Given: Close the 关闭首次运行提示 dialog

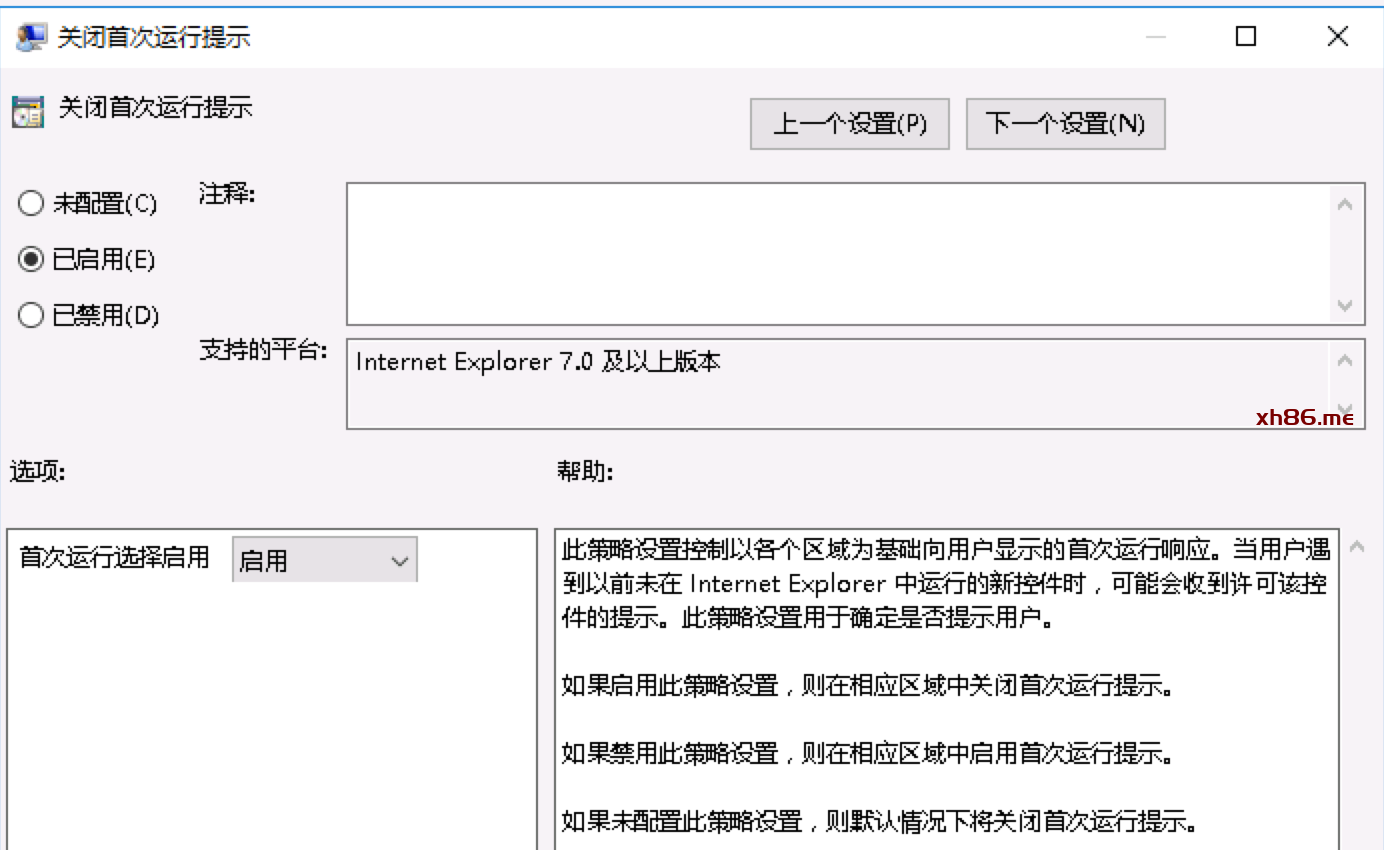Looking at the screenshot, I should pos(1337,37).
